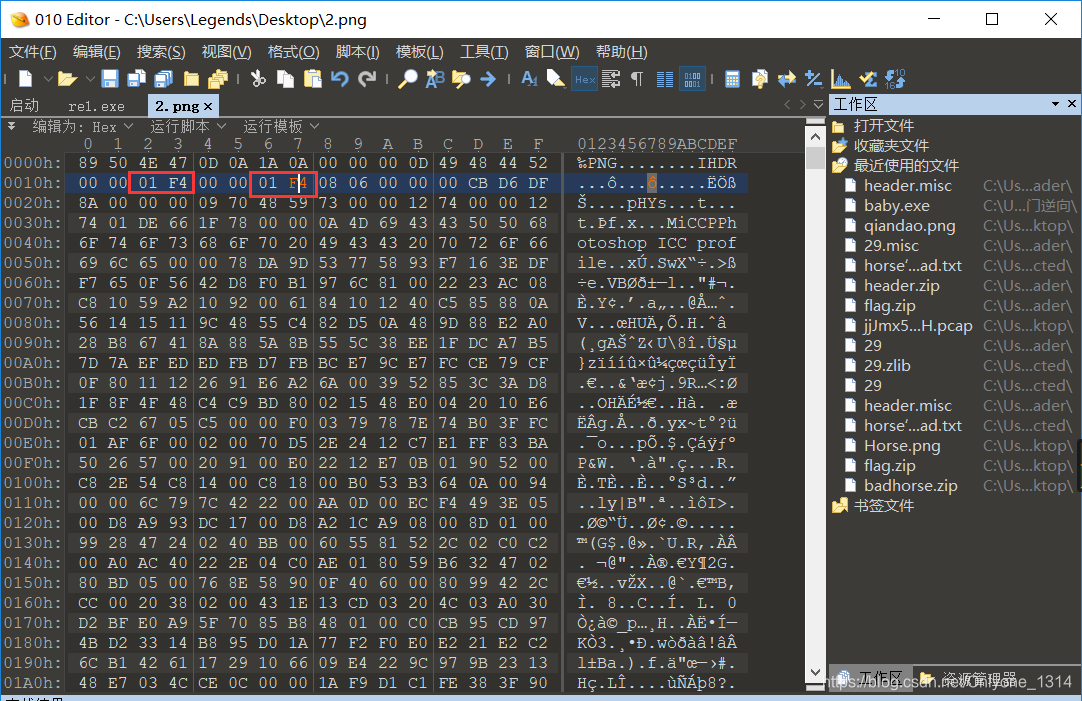Open a file with the Open folder icon
The image size is (1082, 701).
tap(67, 79)
